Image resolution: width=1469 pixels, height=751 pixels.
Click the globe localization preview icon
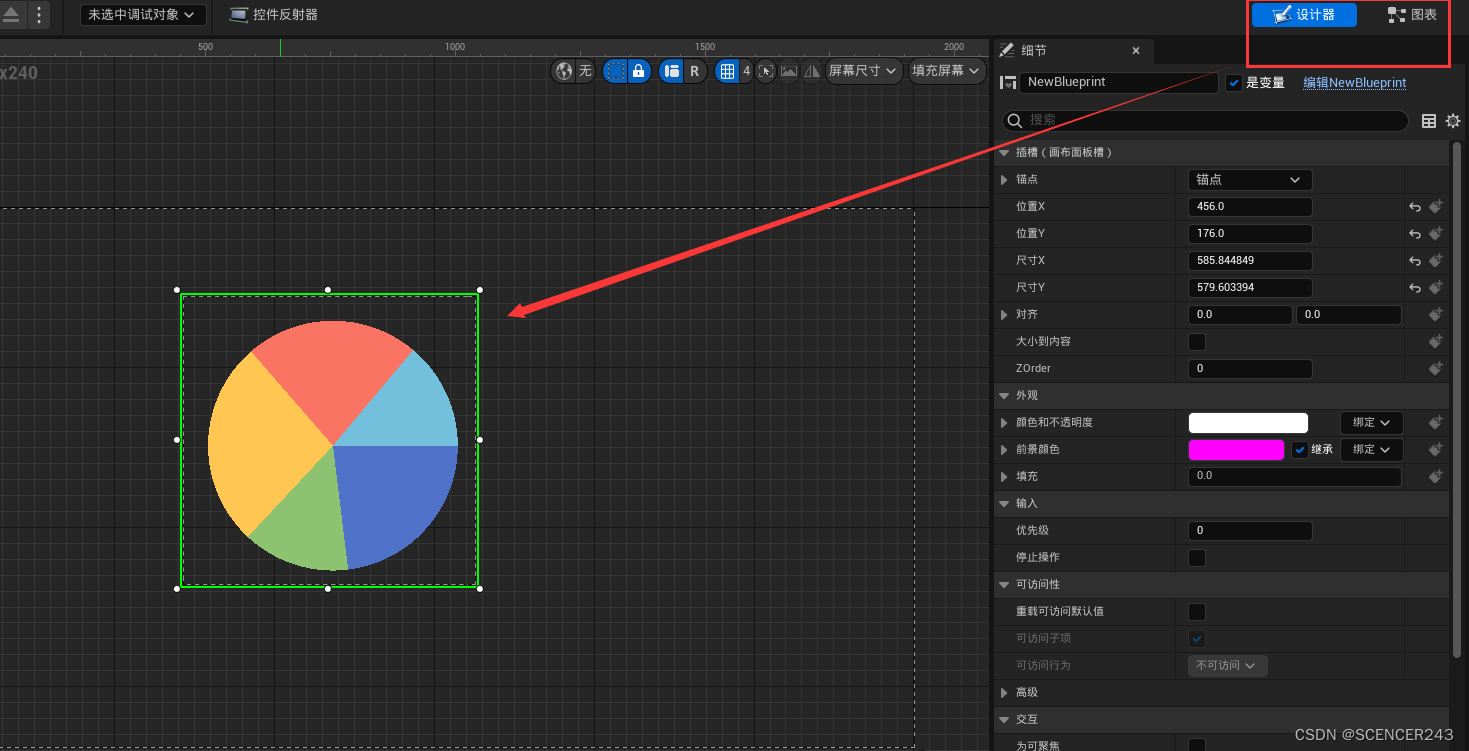(x=565, y=71)
